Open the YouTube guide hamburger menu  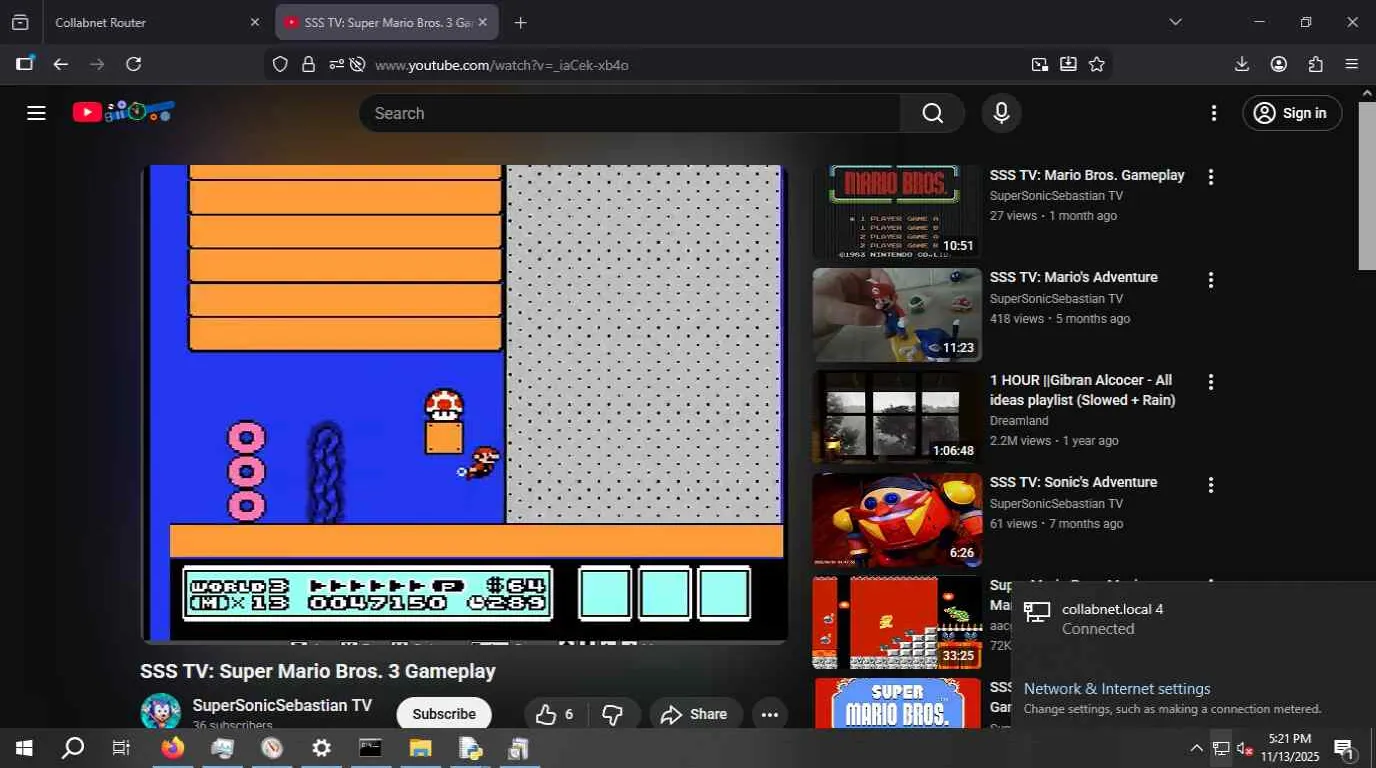(x=36, y=113)
